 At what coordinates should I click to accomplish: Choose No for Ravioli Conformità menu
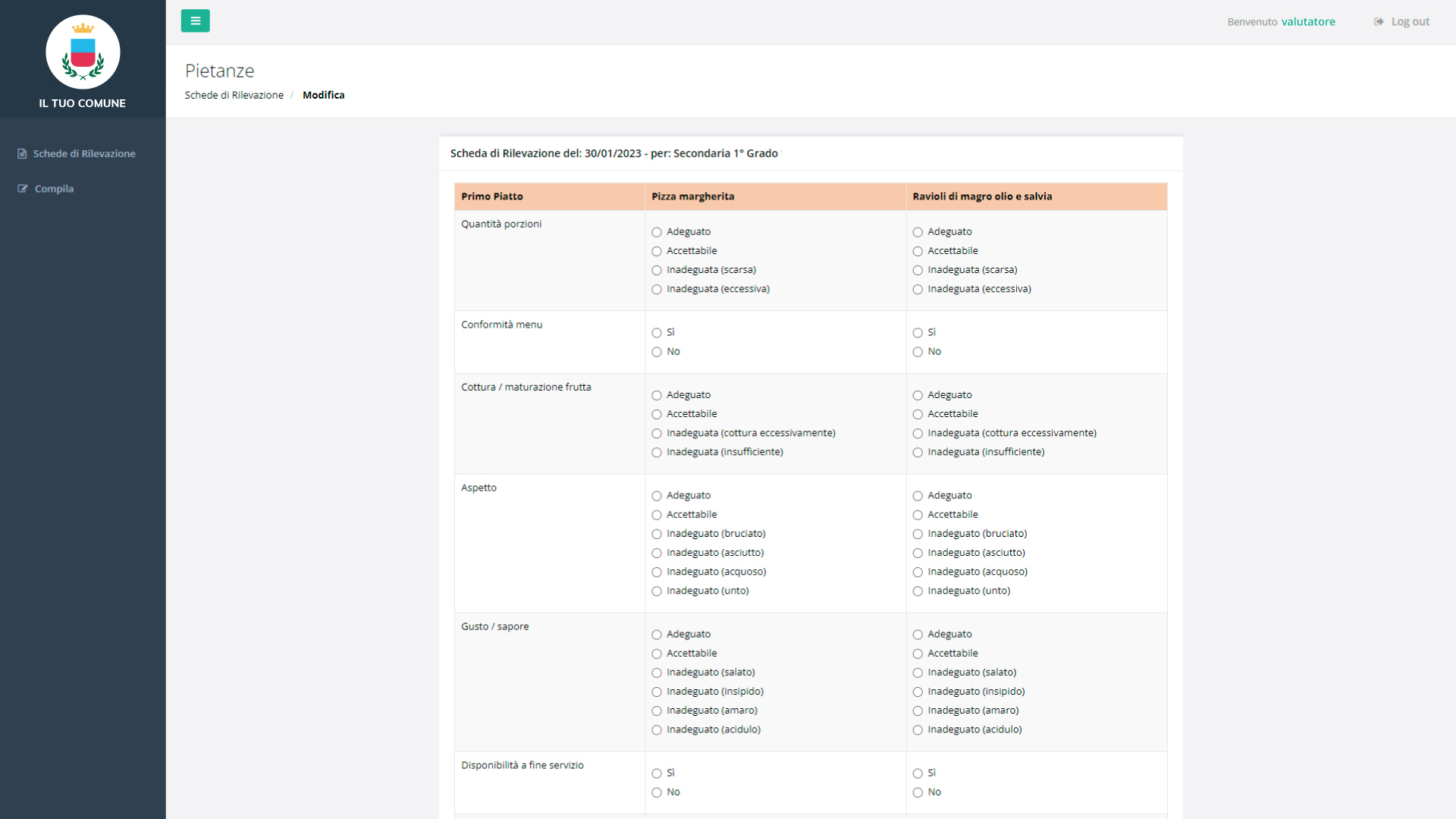tap(918, 352)
